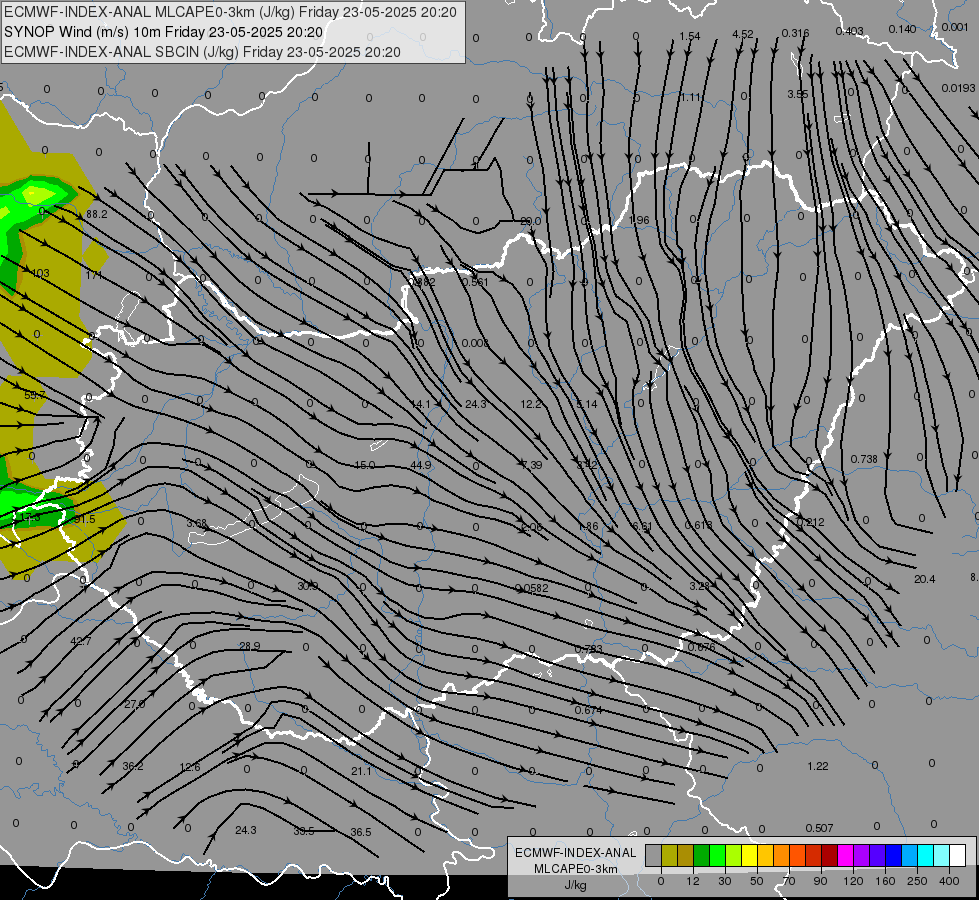Click the map value 1.96
Screen dimensions: 979x900
(639, 220)
